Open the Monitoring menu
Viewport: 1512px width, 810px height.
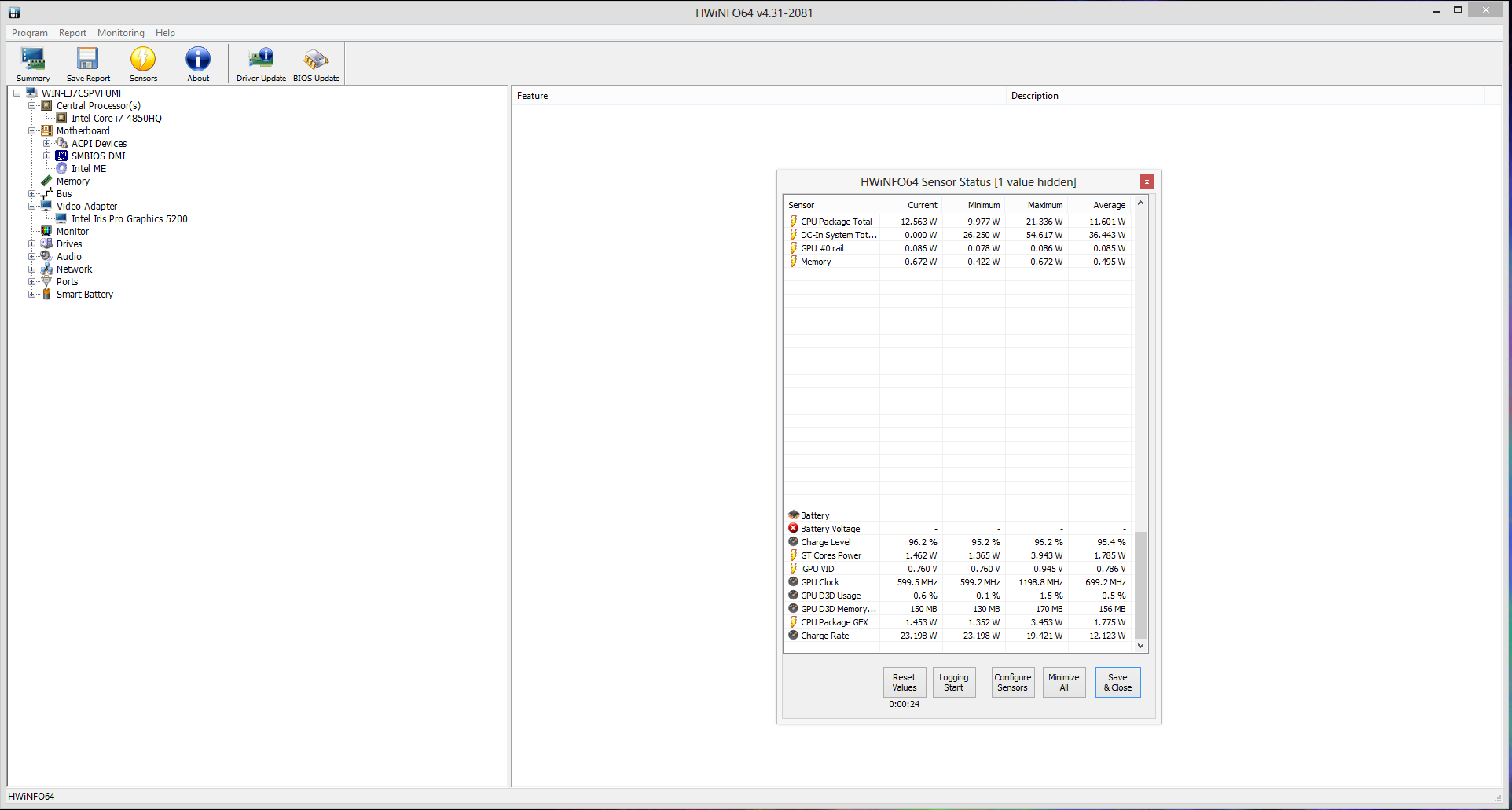pos(121,33)
